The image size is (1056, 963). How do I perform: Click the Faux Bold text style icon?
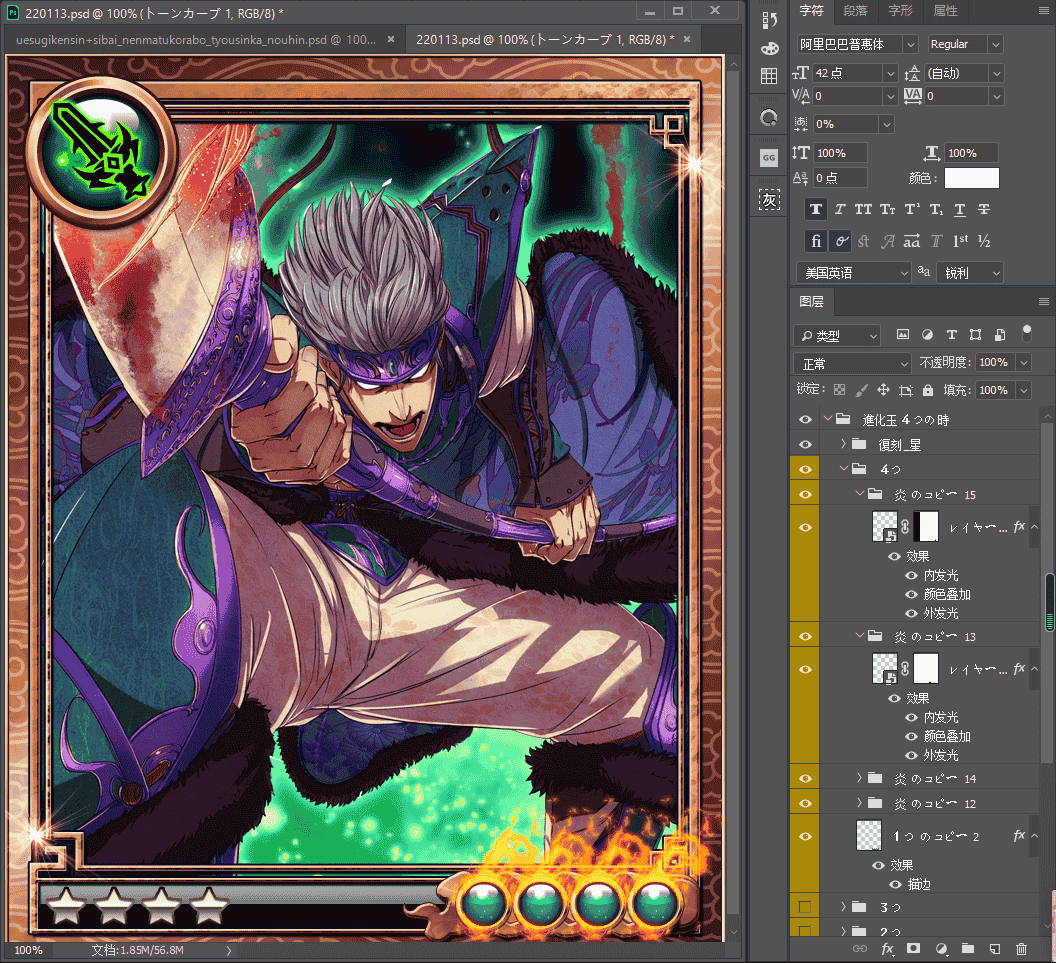coord(816,209)
